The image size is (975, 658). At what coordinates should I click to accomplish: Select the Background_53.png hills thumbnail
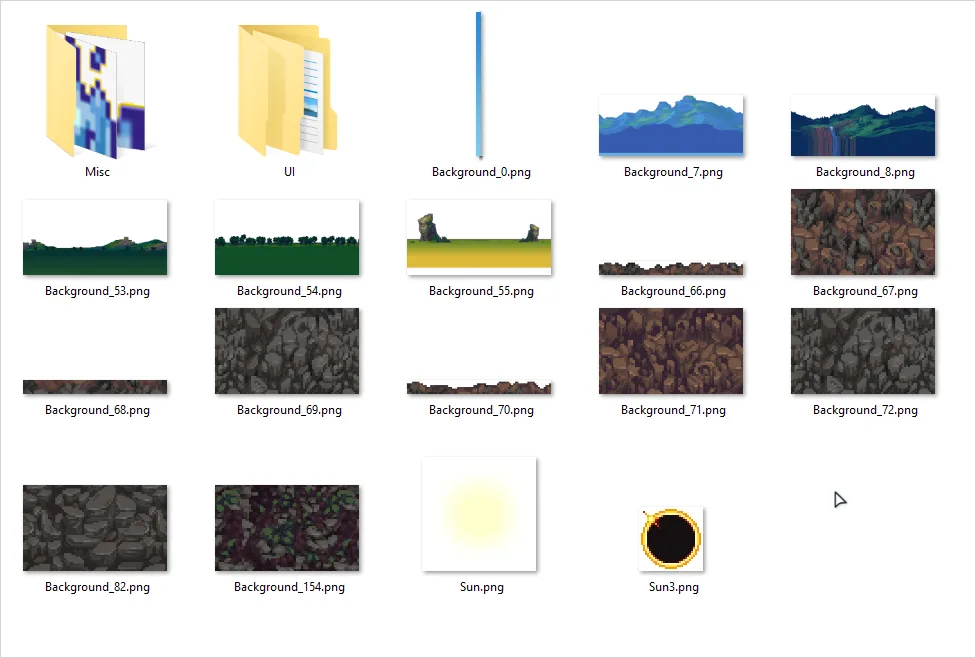(x=95, y=238)
